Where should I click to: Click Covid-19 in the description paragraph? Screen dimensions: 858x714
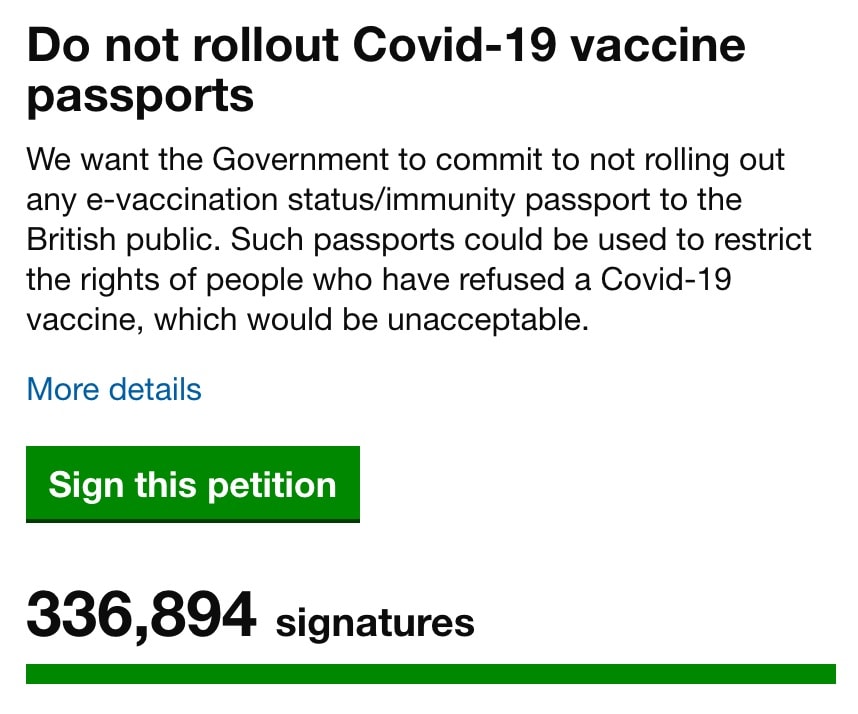click(x=666, y=280)
